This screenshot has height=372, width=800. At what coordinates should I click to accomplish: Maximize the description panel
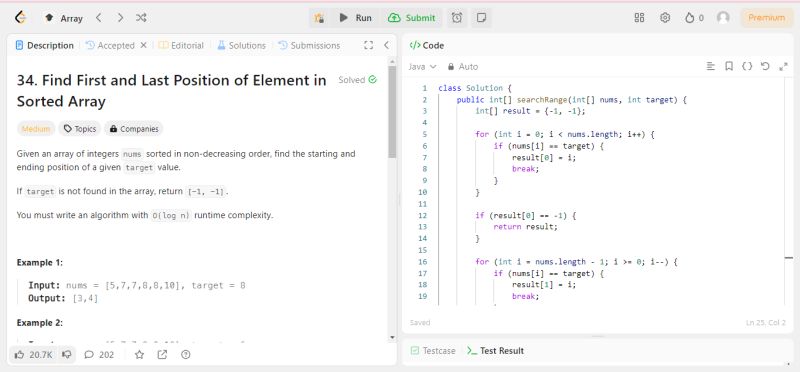coord(368,45)
